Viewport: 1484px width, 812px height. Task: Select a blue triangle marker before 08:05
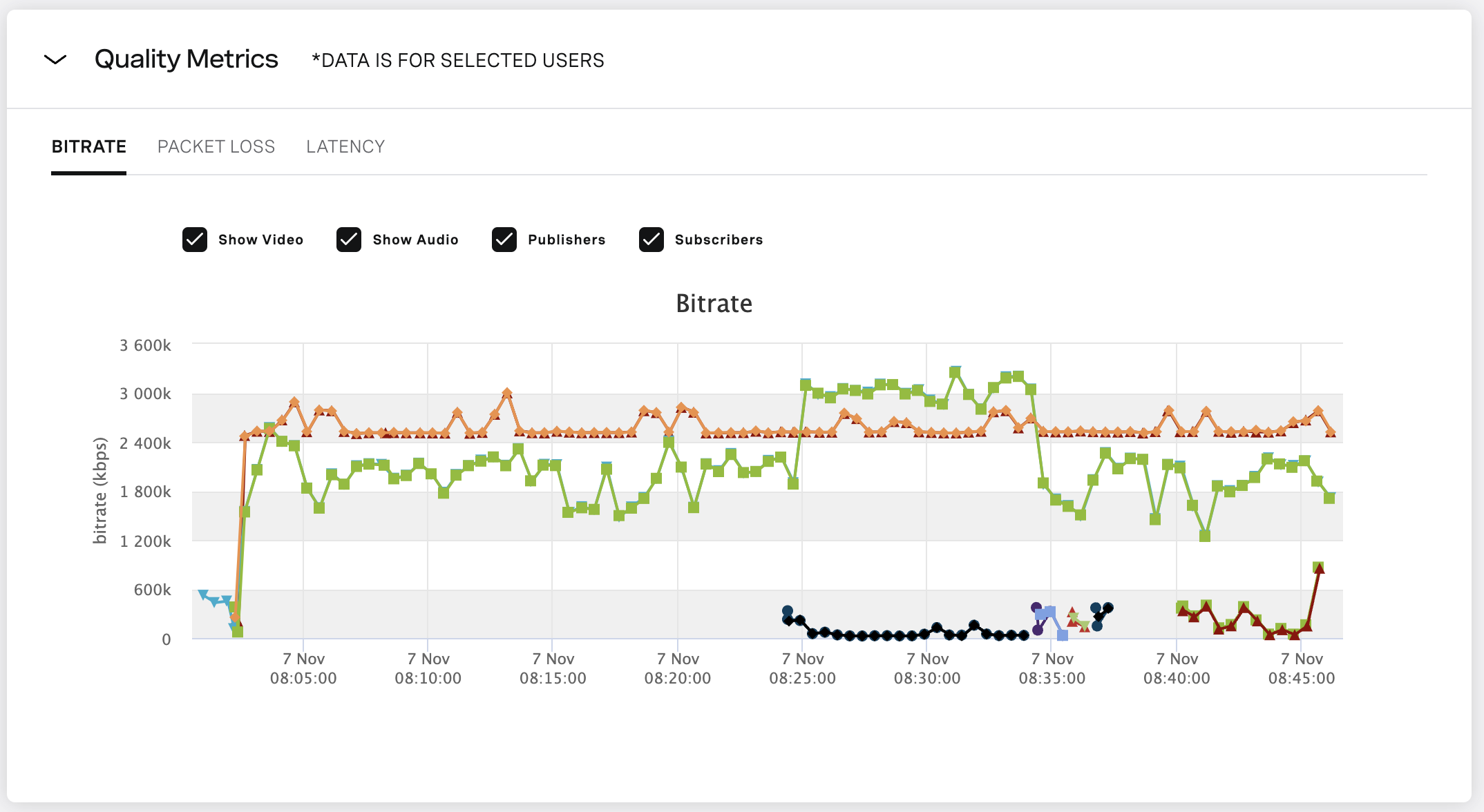tap(204, 592)
